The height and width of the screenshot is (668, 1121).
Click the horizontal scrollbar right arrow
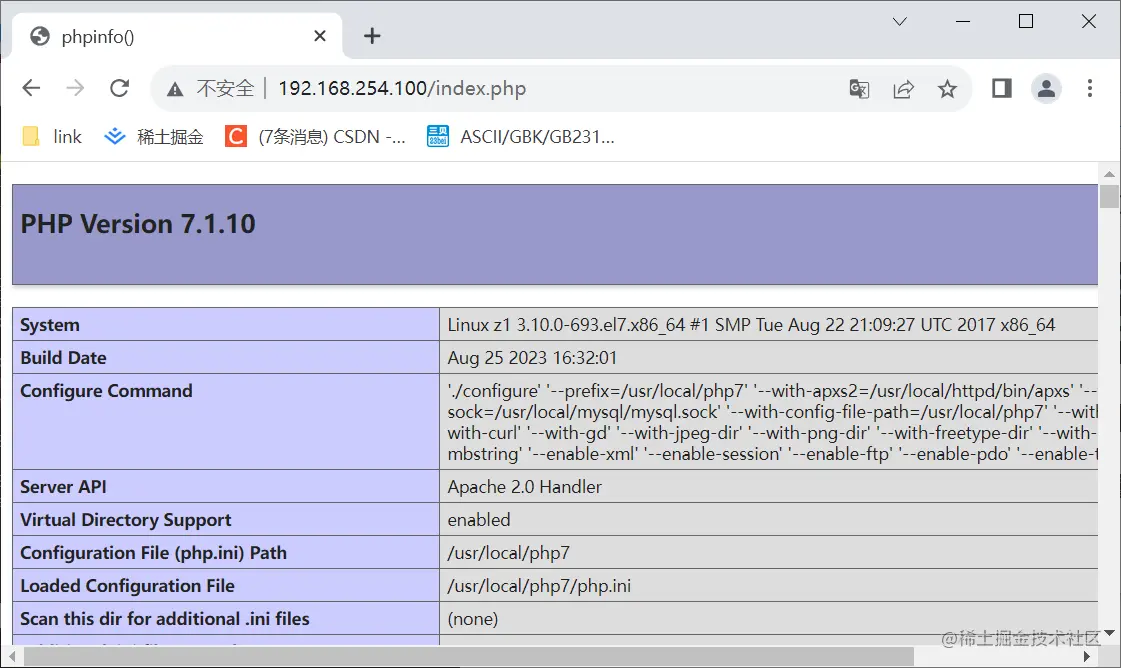click(1087, 656)
